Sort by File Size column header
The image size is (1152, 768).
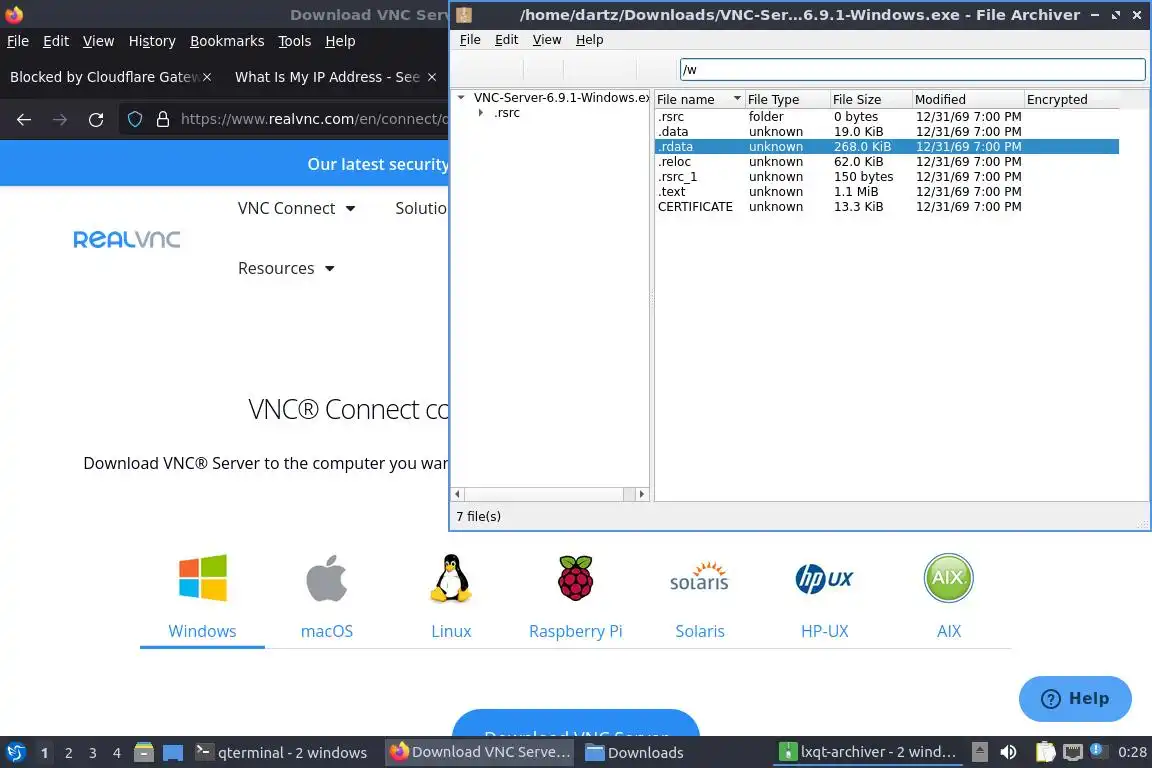point(871,99)
